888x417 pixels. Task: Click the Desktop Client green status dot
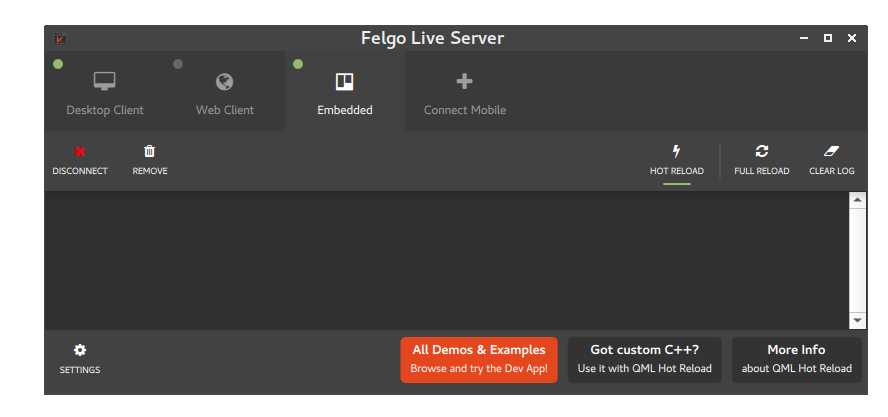(x=58, y=64)
